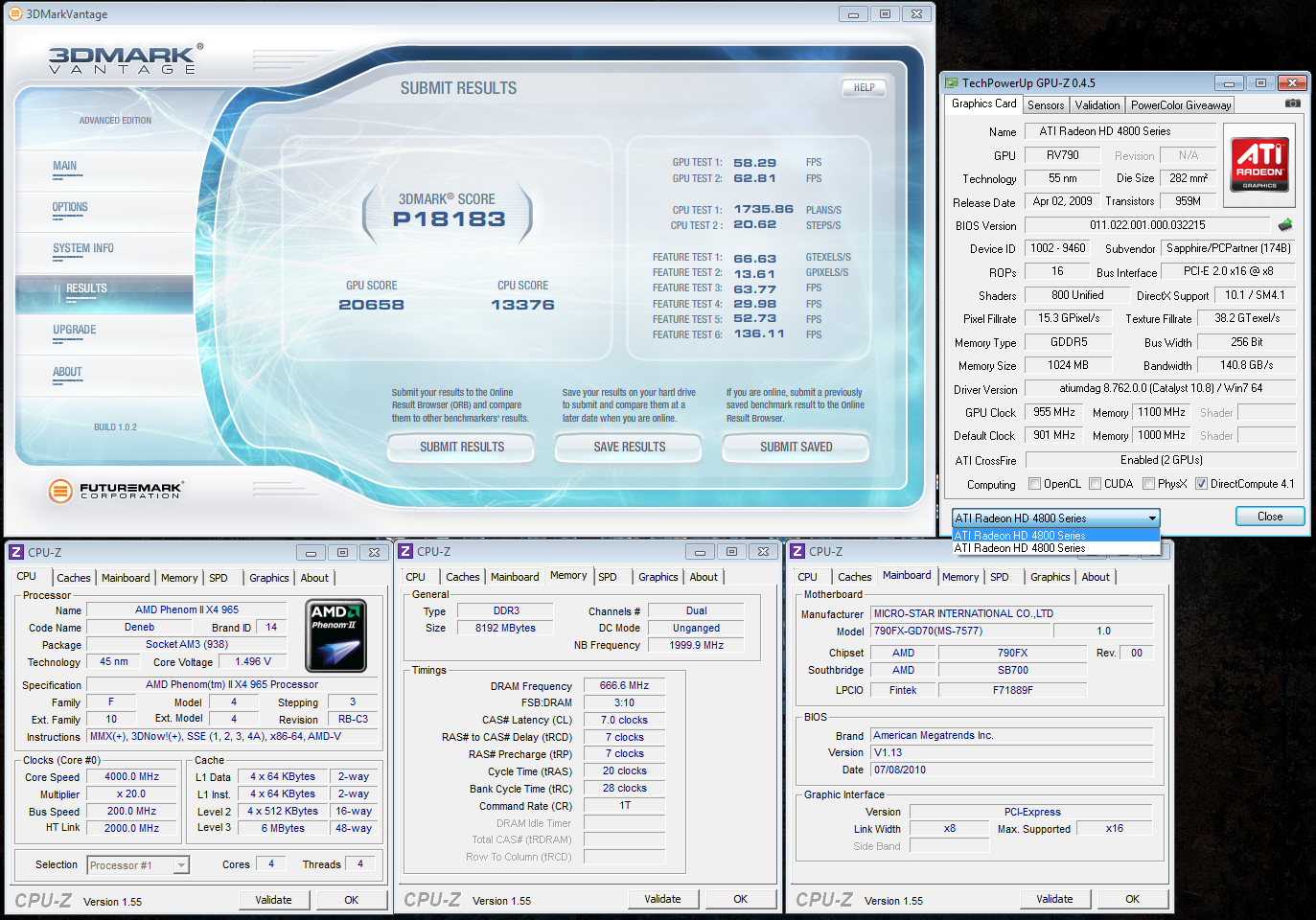
Task: Click the GPU-Z title bar icon
Action: pos(951,83)
